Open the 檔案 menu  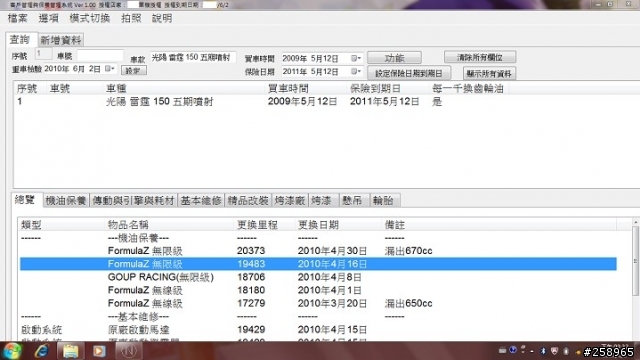pyautogui.click(x=18, y=18)
